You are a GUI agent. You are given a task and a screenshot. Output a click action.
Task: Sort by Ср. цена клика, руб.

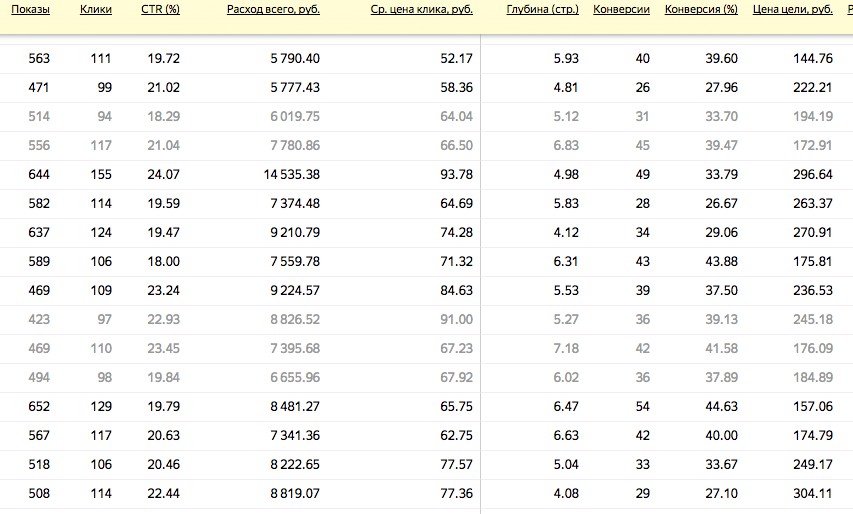pyautogui.click(x=421, y=9)
